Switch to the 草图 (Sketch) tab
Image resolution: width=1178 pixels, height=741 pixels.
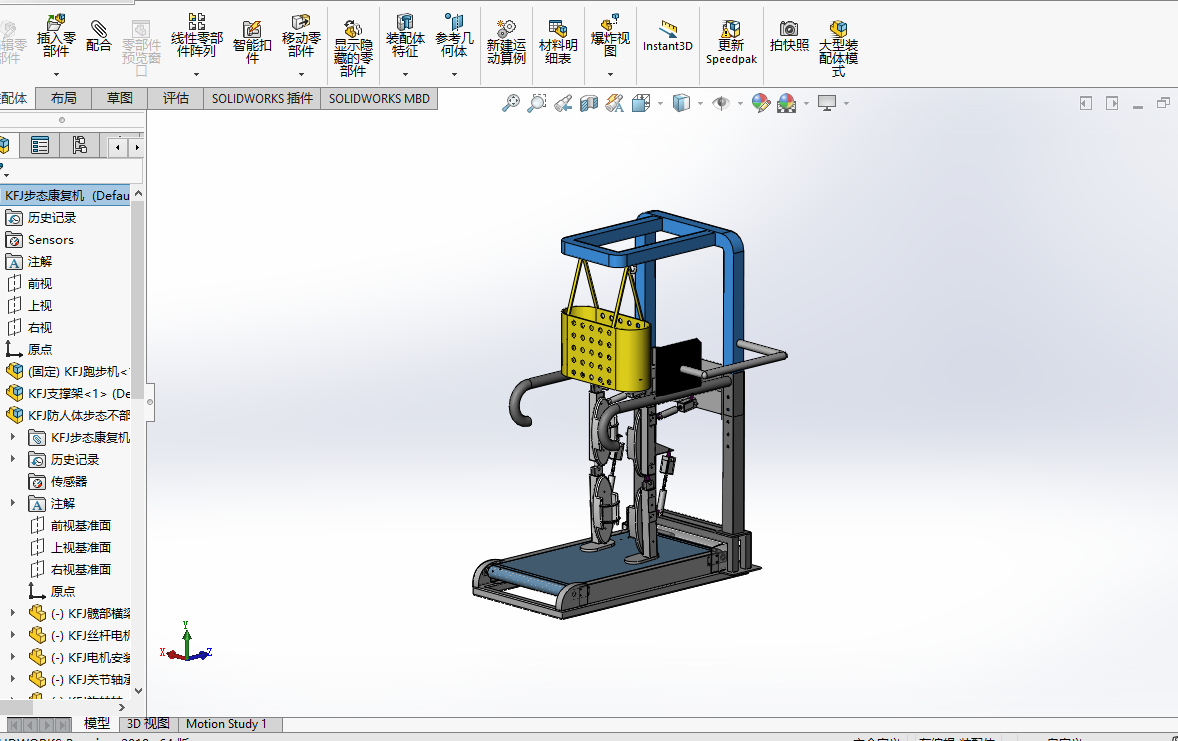(119, 98)
